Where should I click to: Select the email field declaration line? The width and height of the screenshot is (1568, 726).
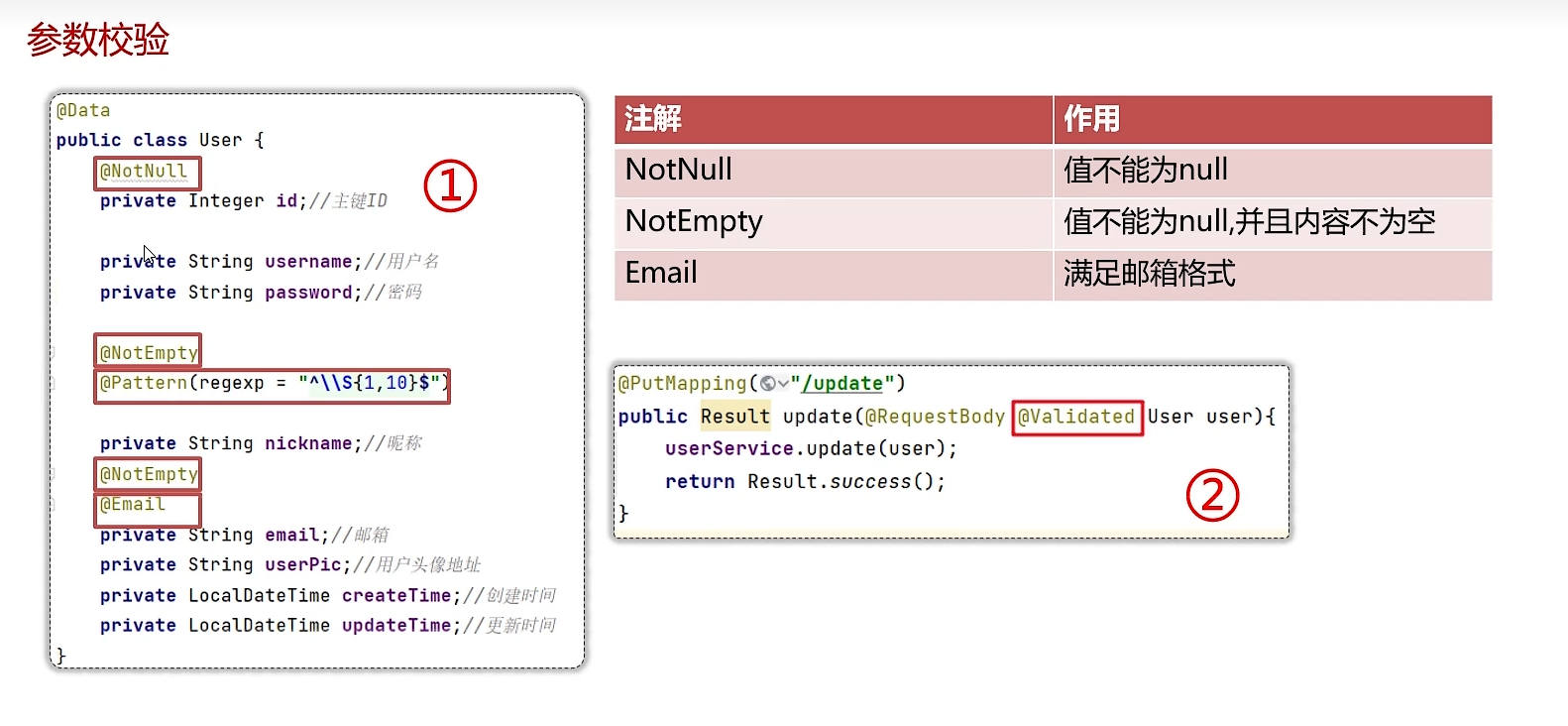244,535
